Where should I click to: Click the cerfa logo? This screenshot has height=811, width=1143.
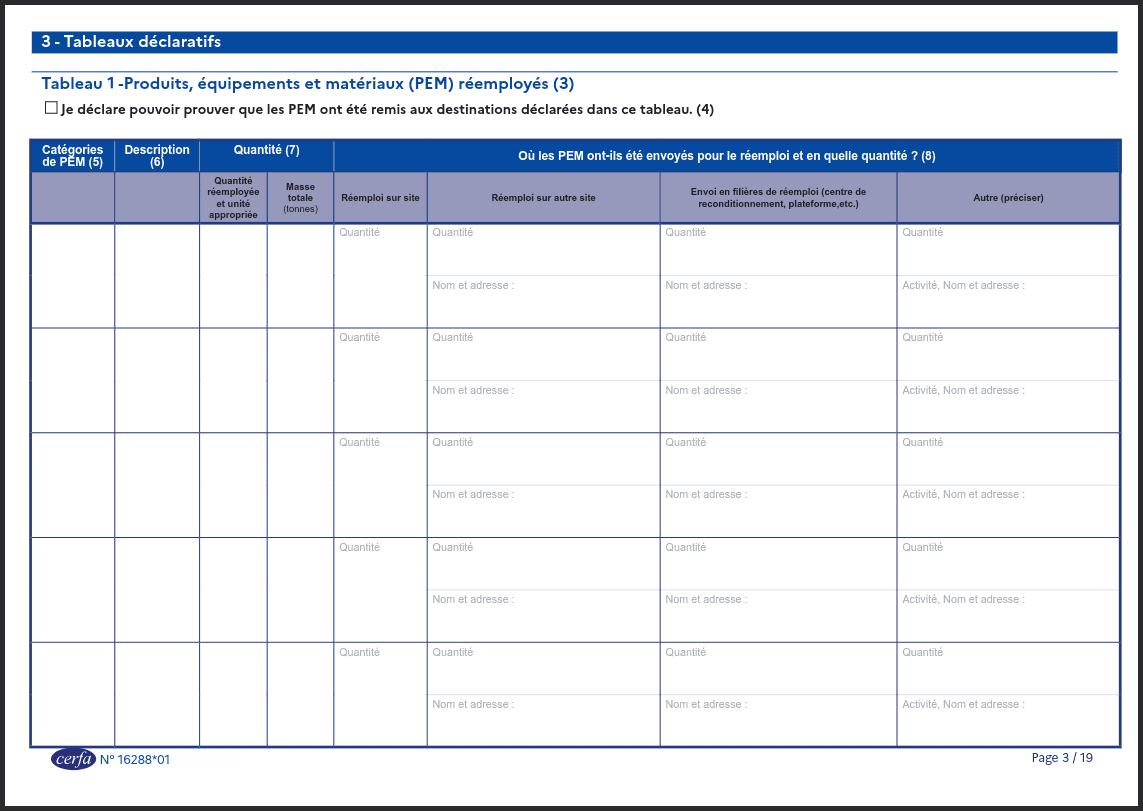point(73,759)
